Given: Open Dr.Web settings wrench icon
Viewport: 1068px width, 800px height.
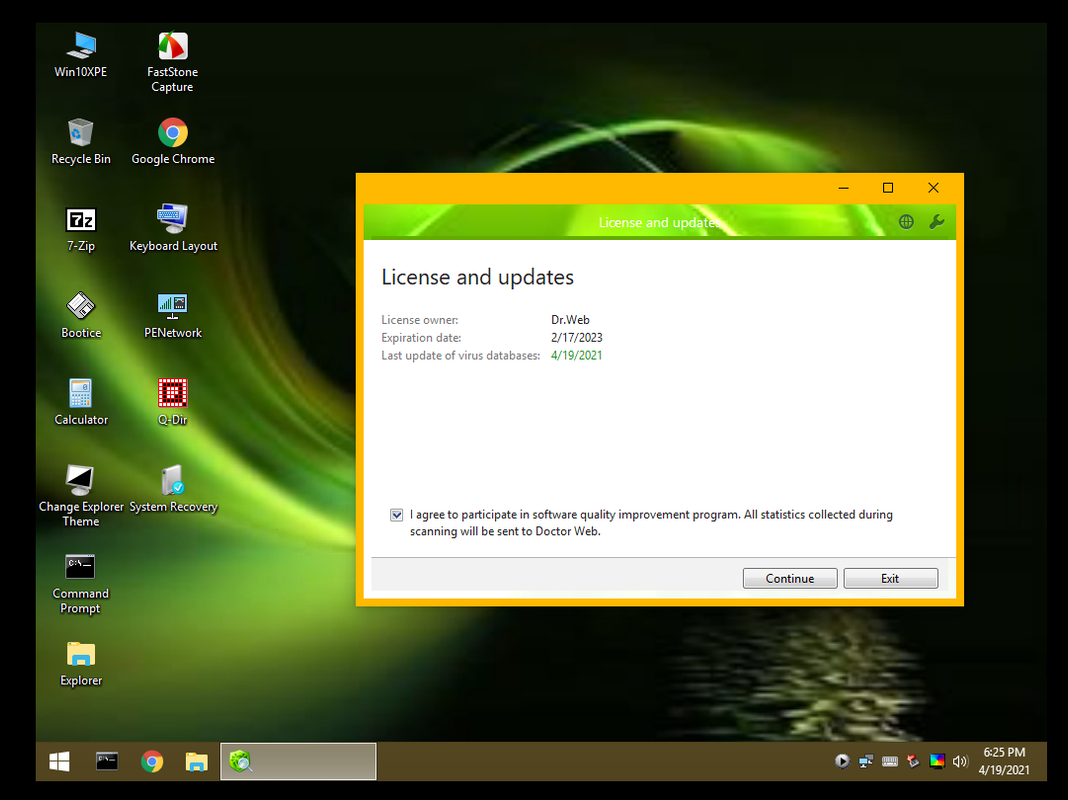Looking at the screenshot, I should coord(937,222).
